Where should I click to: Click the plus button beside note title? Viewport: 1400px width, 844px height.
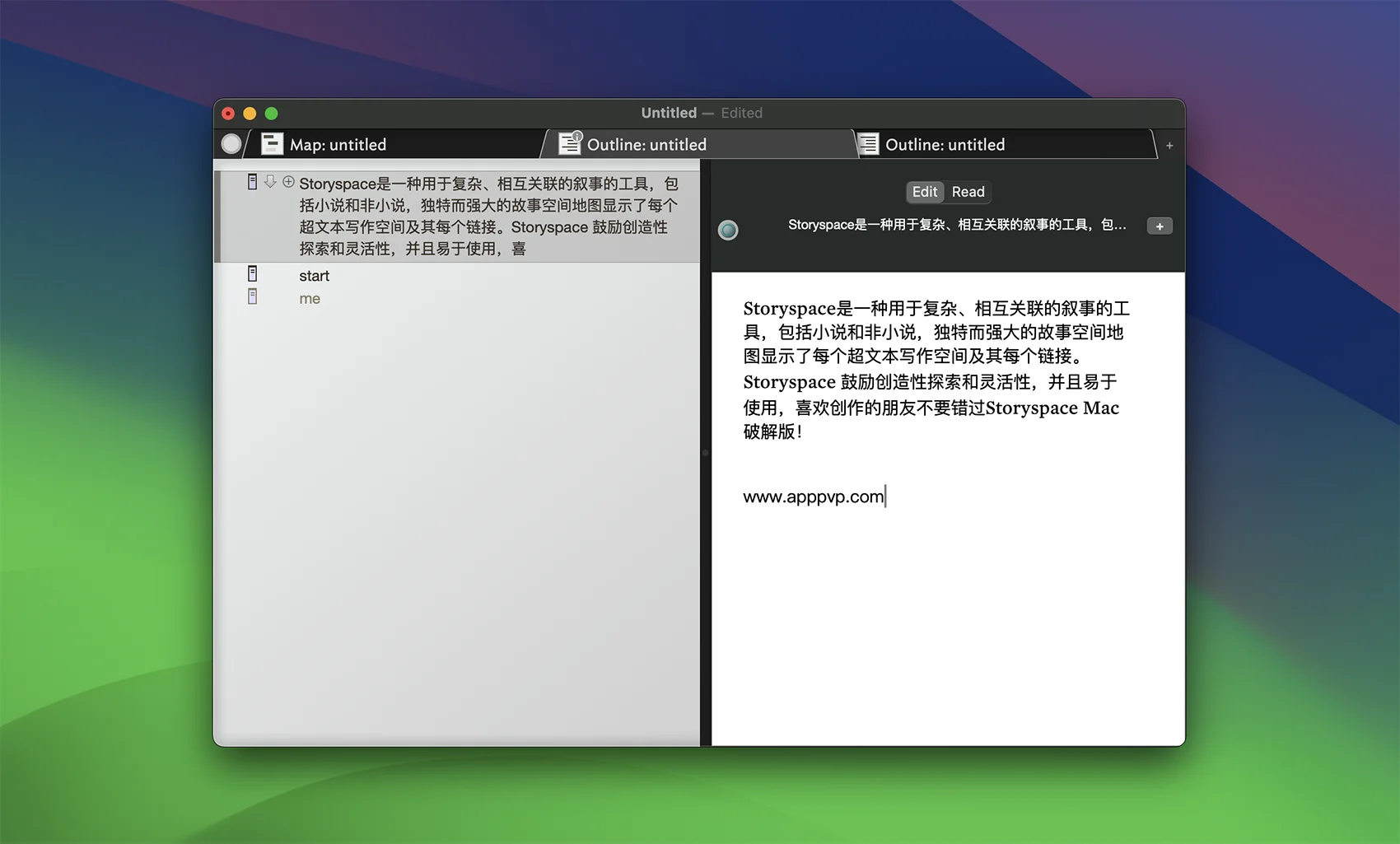click(1160, 226)
